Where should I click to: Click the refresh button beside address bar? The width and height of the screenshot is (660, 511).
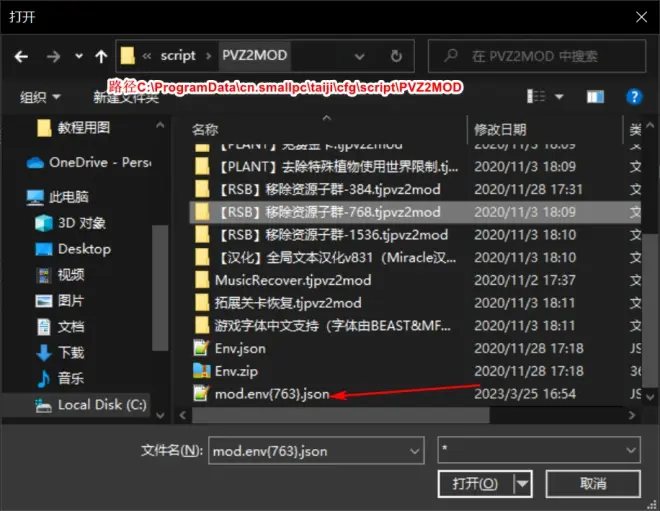397,56
